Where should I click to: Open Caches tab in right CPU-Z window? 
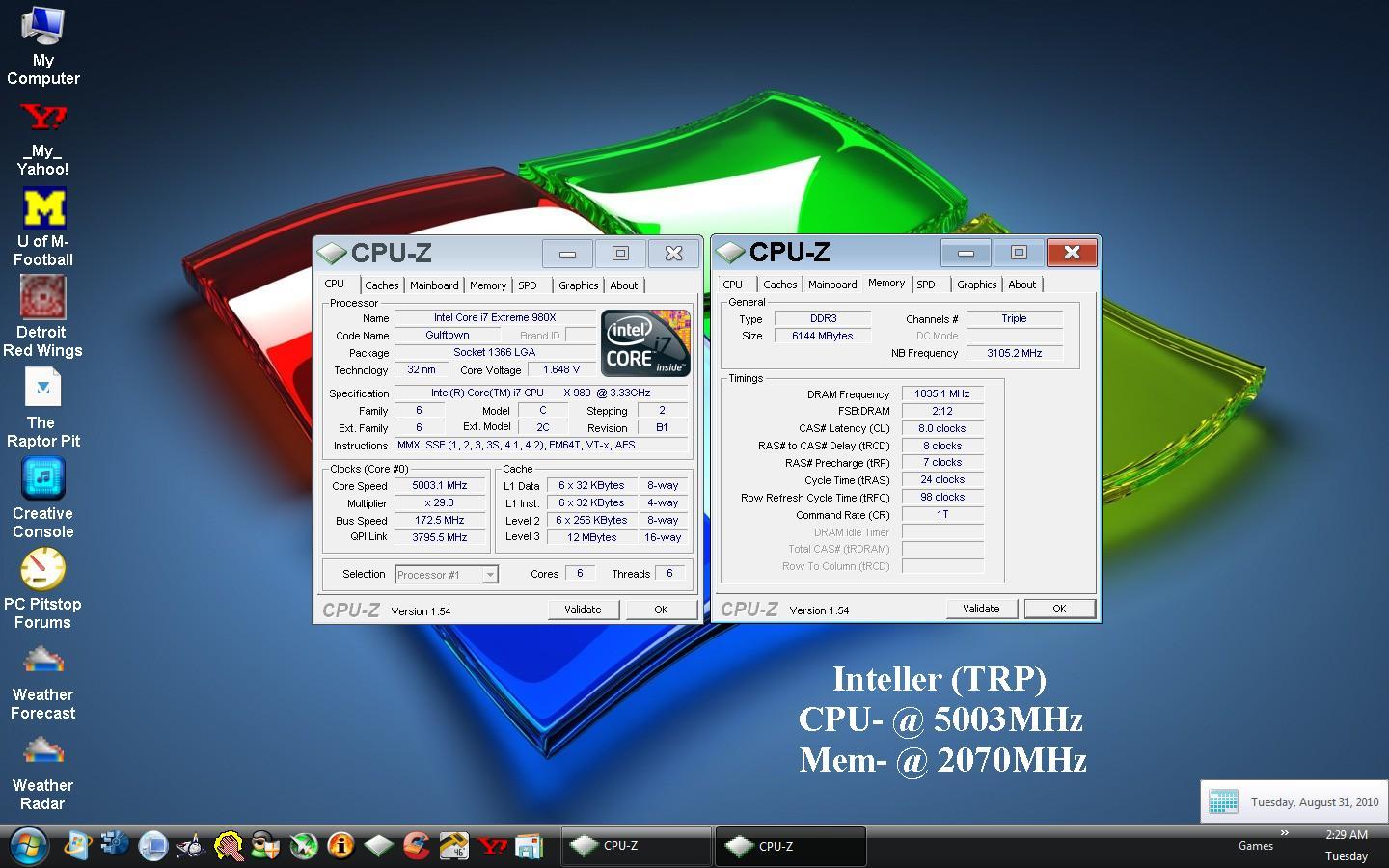(x=779, y=285)
